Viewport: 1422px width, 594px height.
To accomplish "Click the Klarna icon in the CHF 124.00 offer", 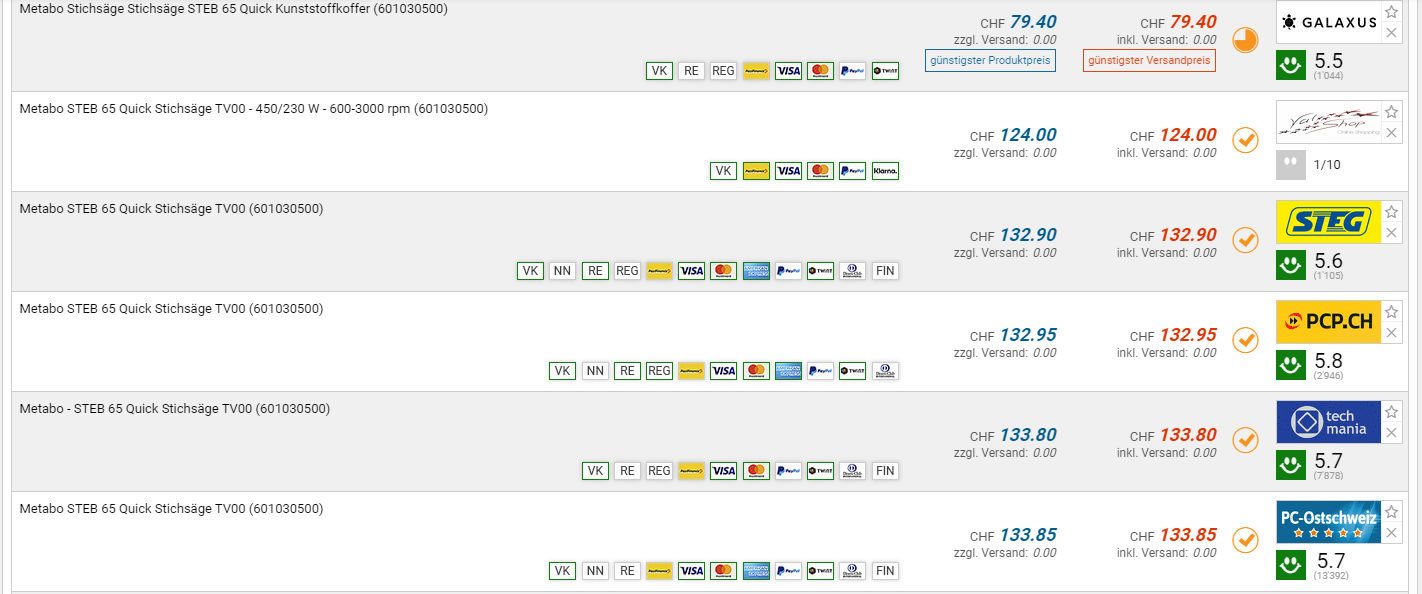I will (885, 171).
